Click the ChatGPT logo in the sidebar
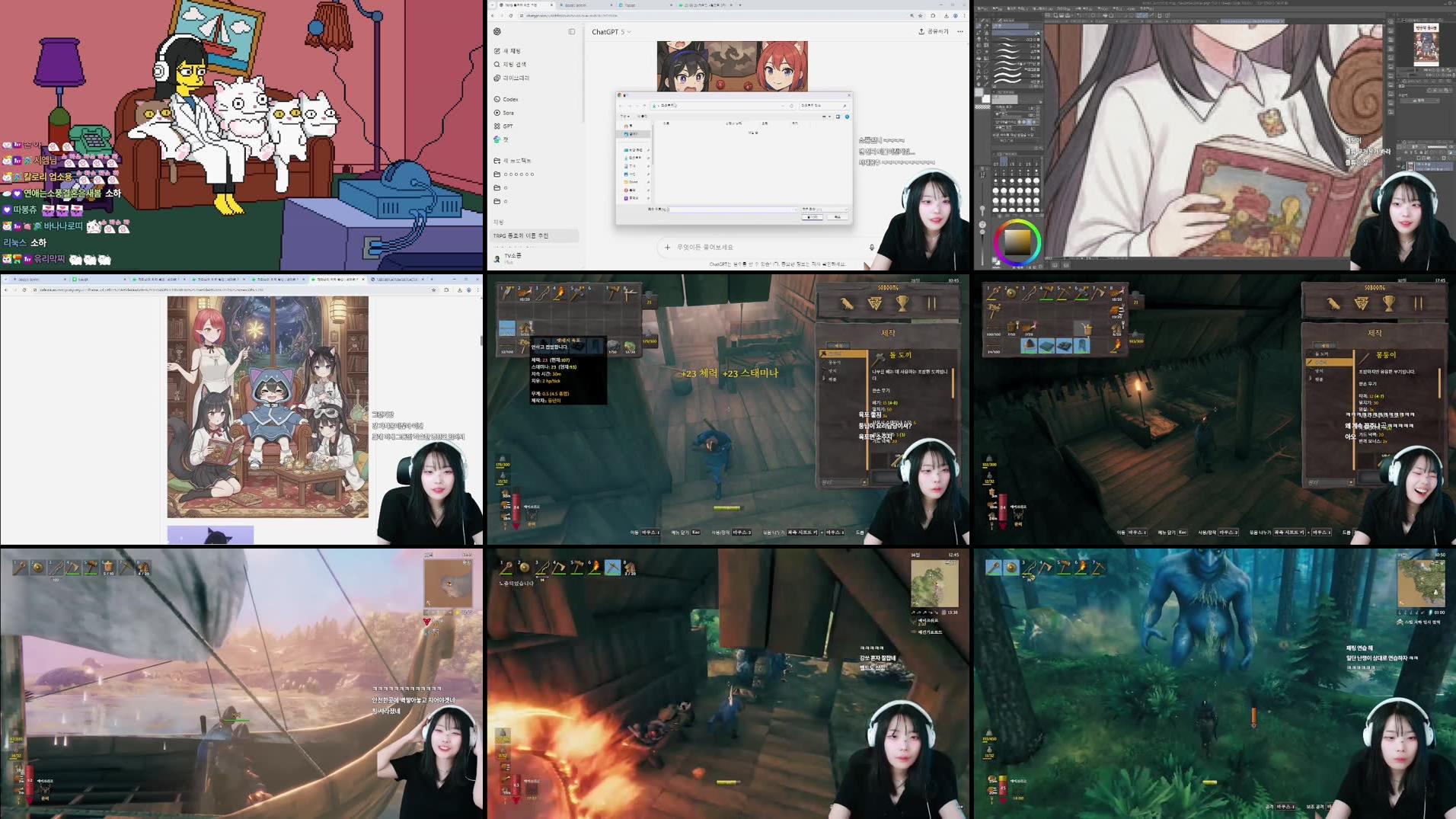Screen dimensions: 1456x819 [497, 31]
